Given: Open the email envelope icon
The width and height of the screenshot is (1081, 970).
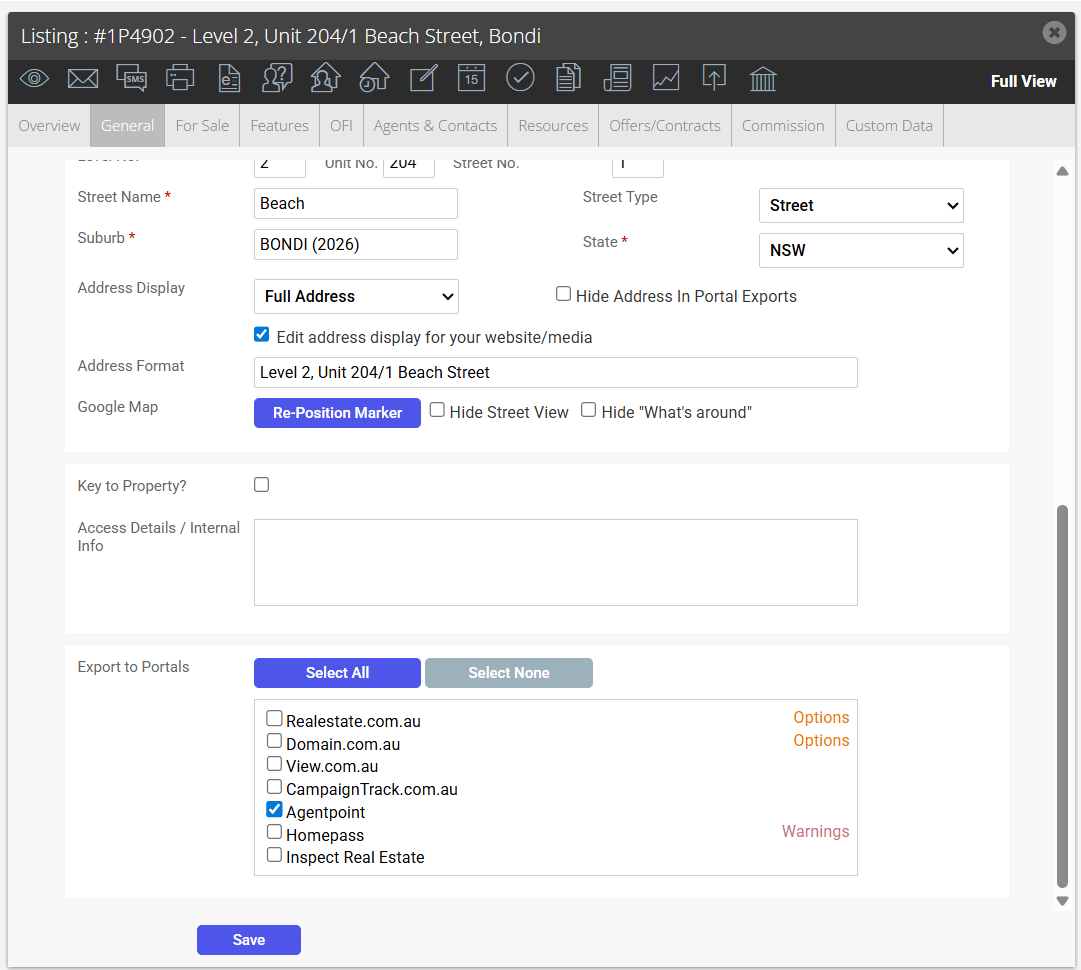Looking at the screenshot, I should [x=83, y=79].
